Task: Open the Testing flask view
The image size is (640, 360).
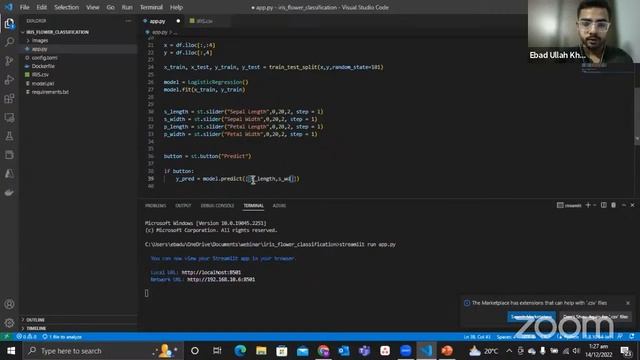Action: [x=9, y=136]
